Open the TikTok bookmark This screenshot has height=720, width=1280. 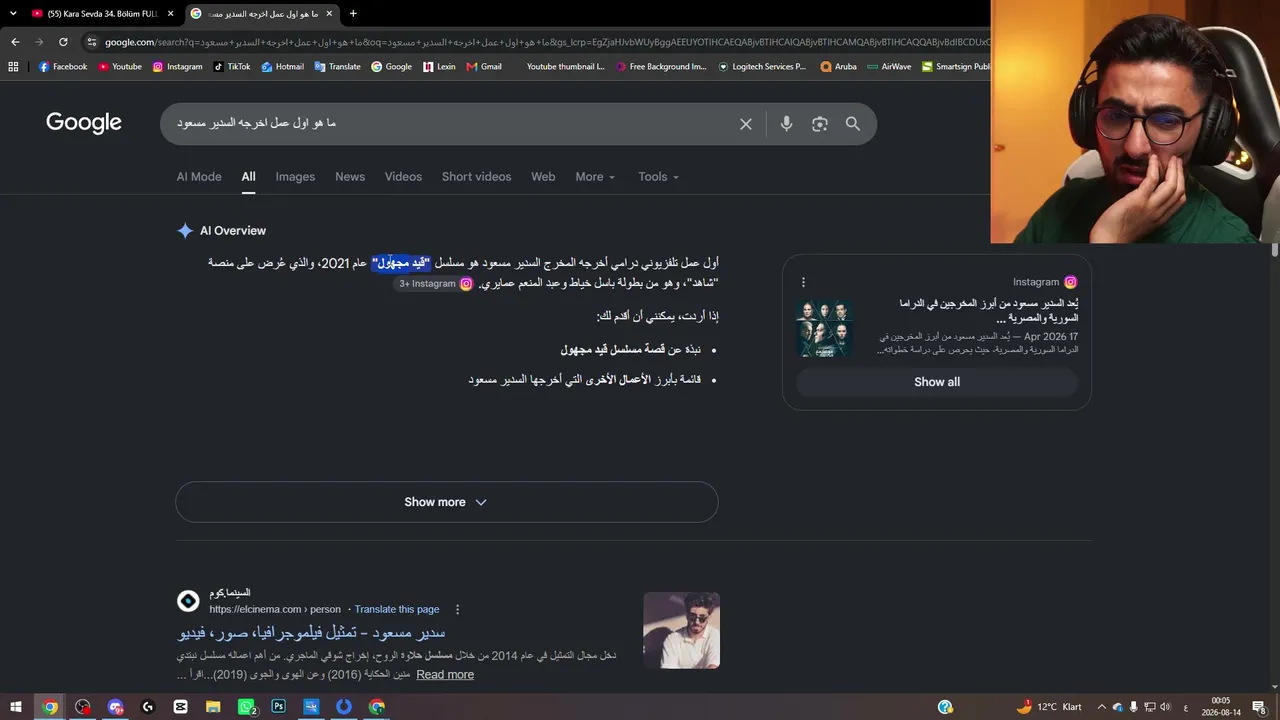coord(232,67)
